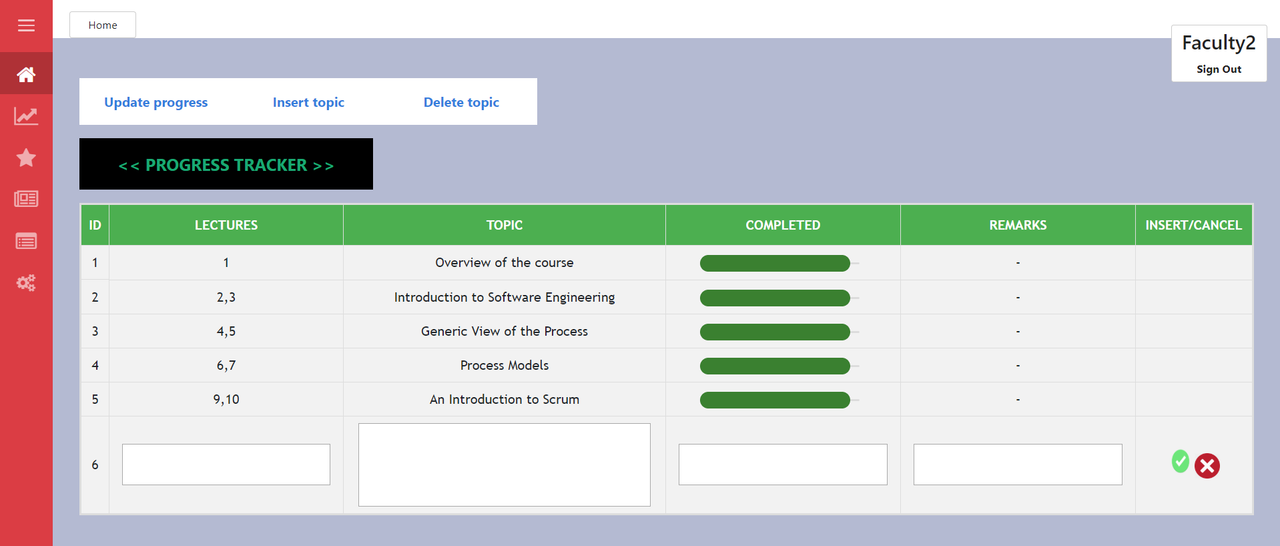
Task: Click the Delete topic link
Action: click(461, 102)
